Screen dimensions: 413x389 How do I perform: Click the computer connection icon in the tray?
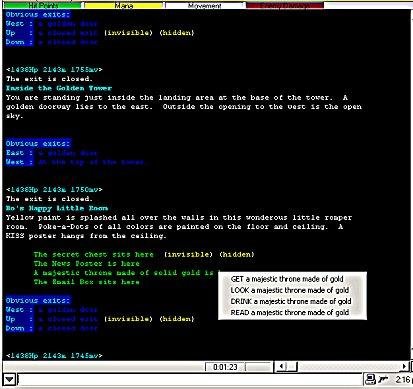coord(370,379)
